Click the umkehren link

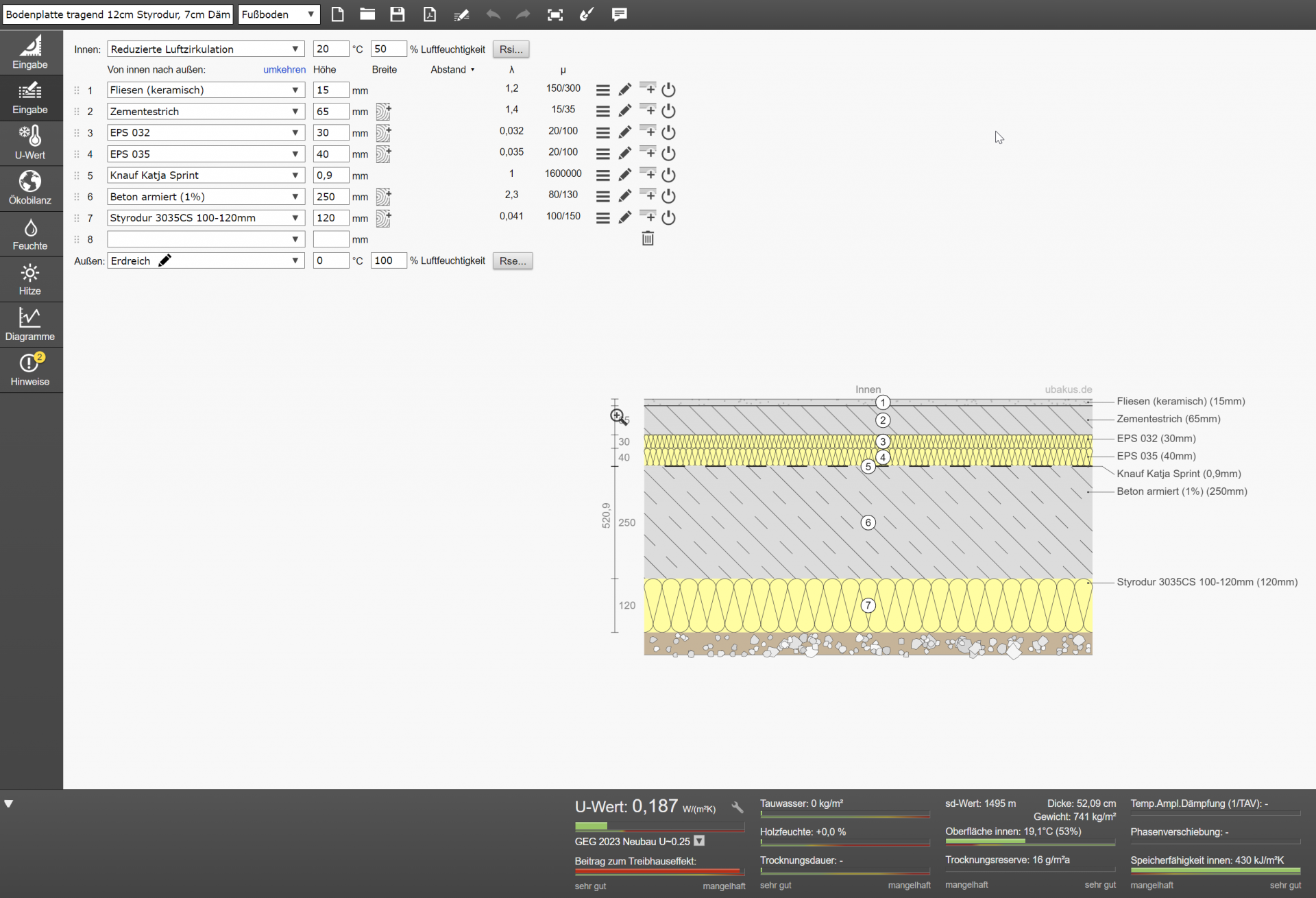tap(284, 69)
